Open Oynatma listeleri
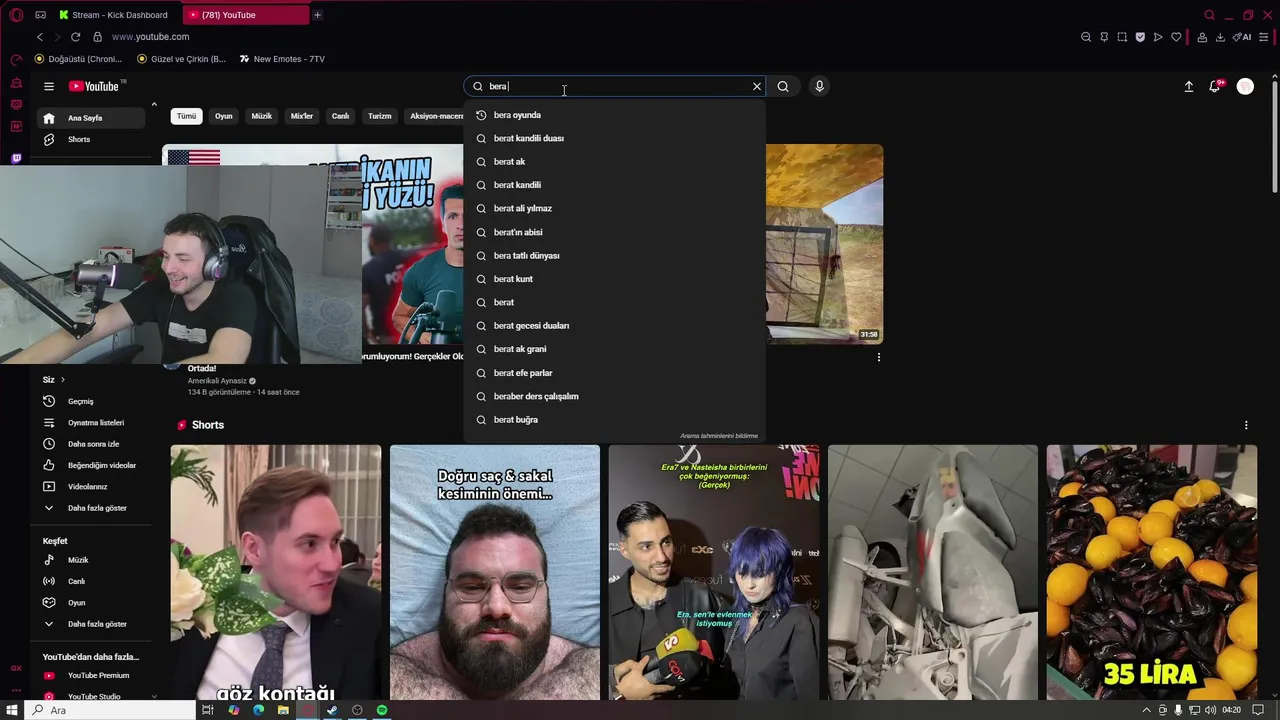Image resolution: width=1280 pixels, height=720 pixels. (x=91, y=423)
